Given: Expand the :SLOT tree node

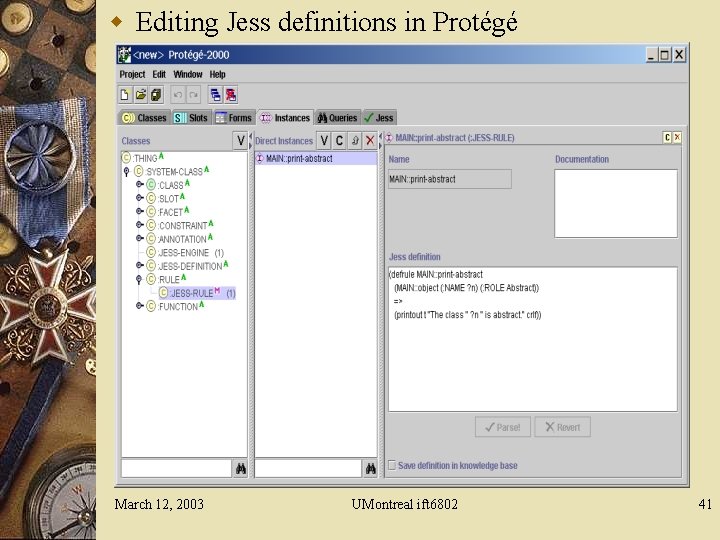Looking at the screenshot, I should [140, 198].
